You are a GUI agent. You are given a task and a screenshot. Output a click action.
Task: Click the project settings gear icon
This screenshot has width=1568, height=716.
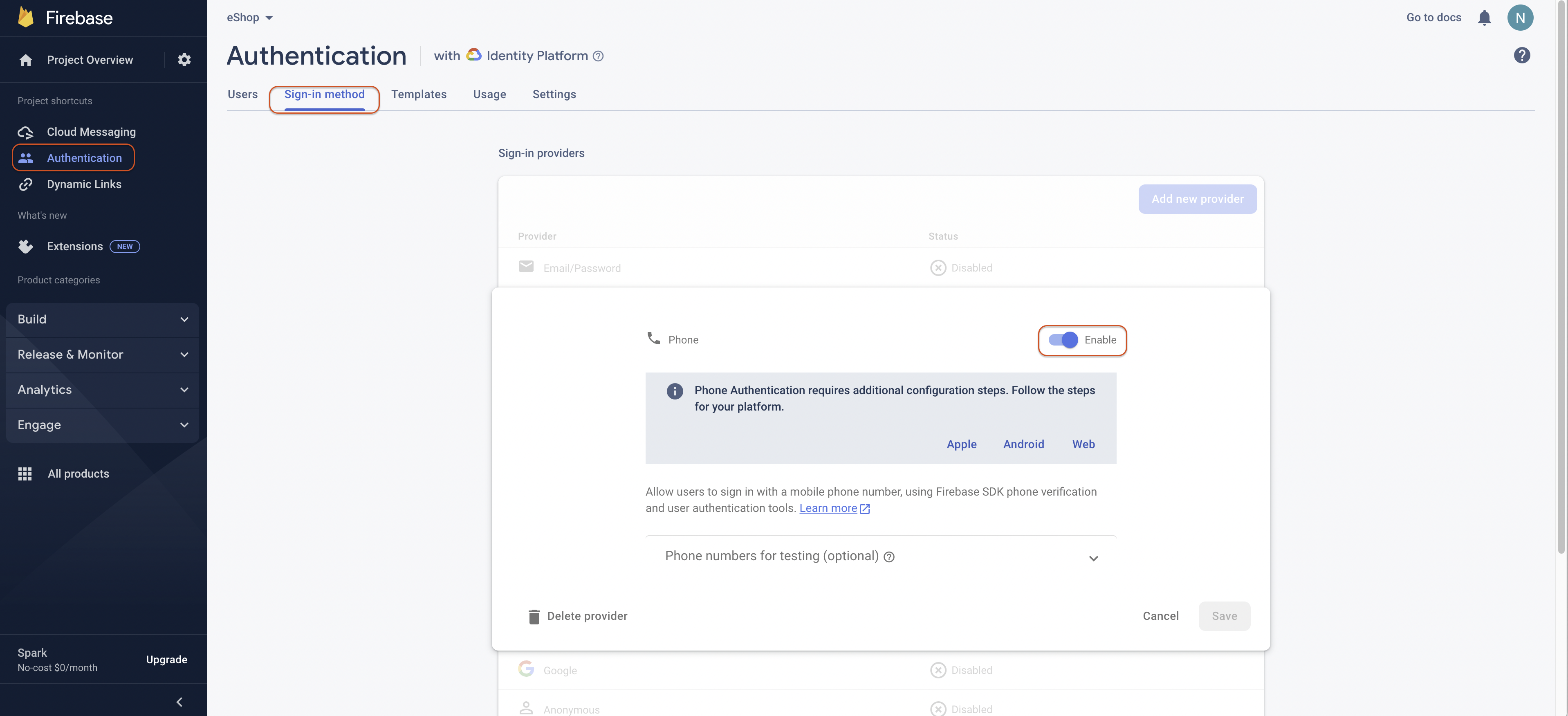tap(184, 60)
